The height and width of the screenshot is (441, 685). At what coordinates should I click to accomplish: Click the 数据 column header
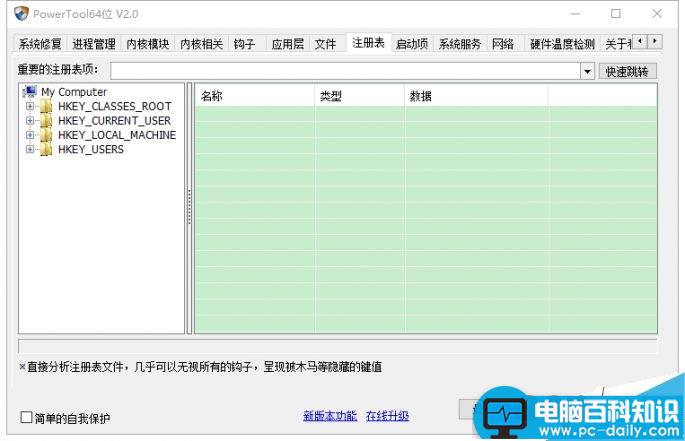(x=476, y=96)
